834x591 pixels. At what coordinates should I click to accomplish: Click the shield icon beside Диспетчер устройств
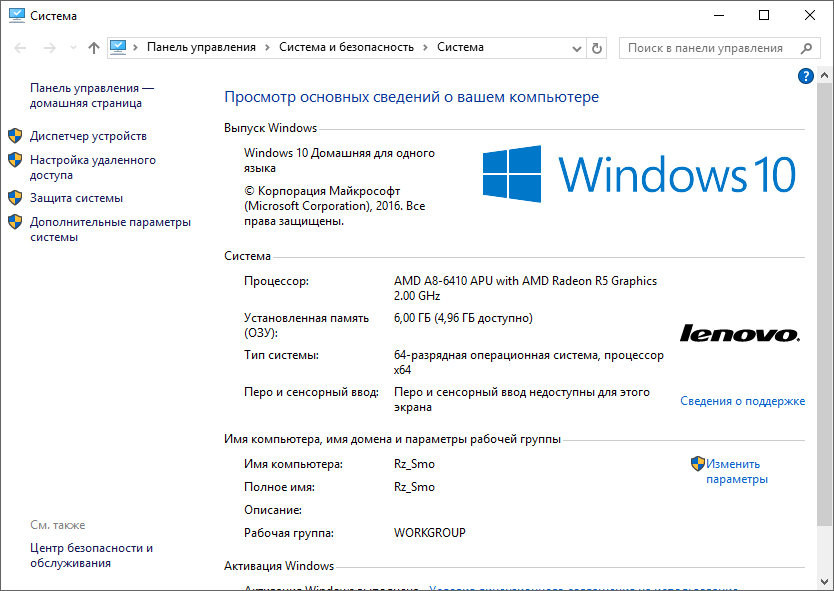(x=15, y=136)
